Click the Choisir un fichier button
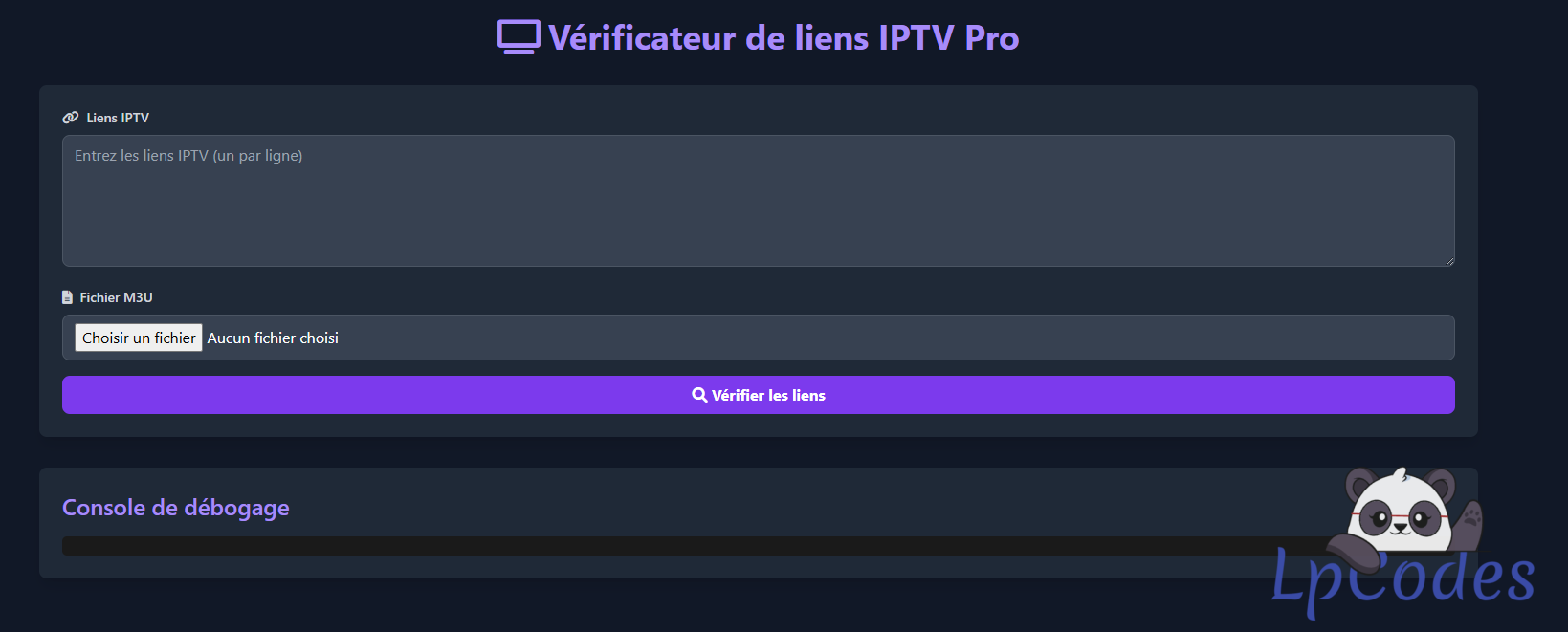Viewport: 1568px width, 632px height. click(138, 337)
